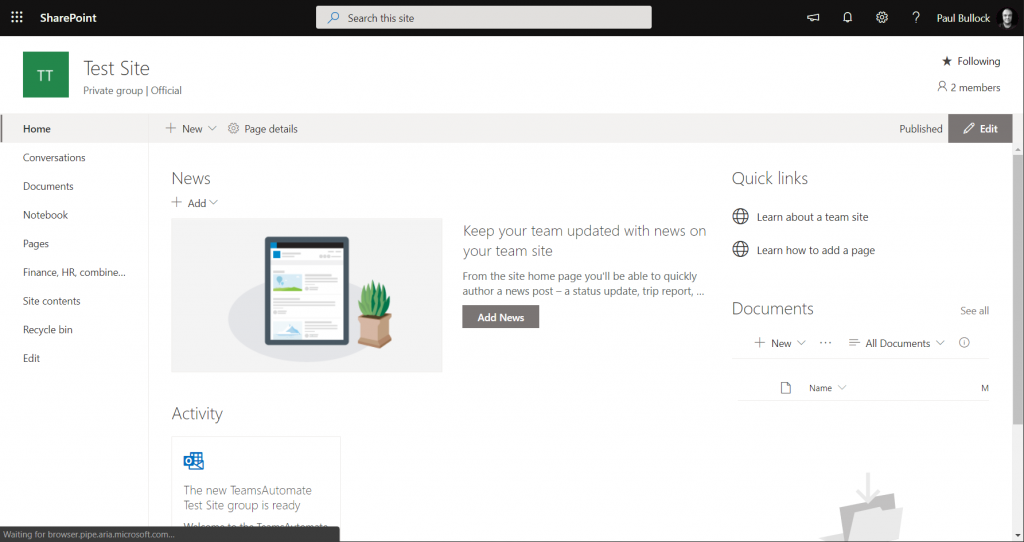Open notifications bell icon
Screen dimensions: 1024x542
click(x=847, y=18)
